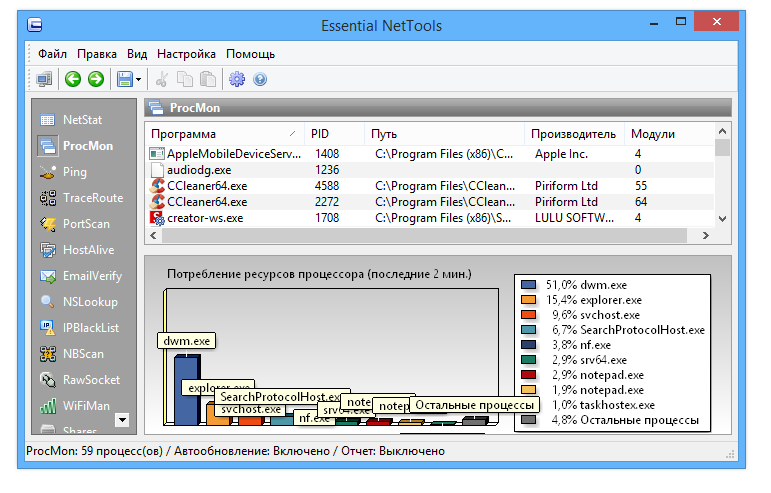Open the NBScan tool
The height and width of the screenshot is (493, 771).
click(x=72, y=354)
